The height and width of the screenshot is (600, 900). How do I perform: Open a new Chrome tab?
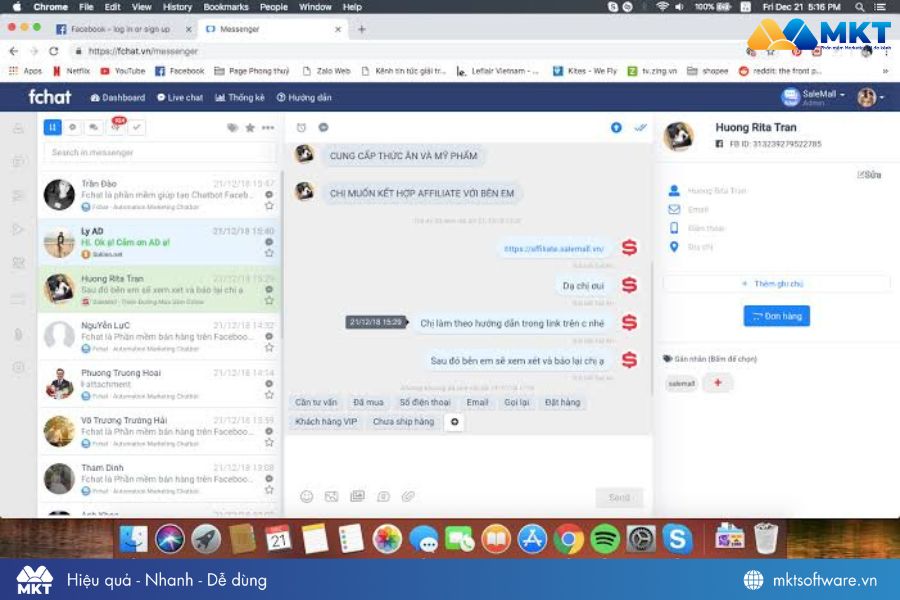tap(362, 29)
